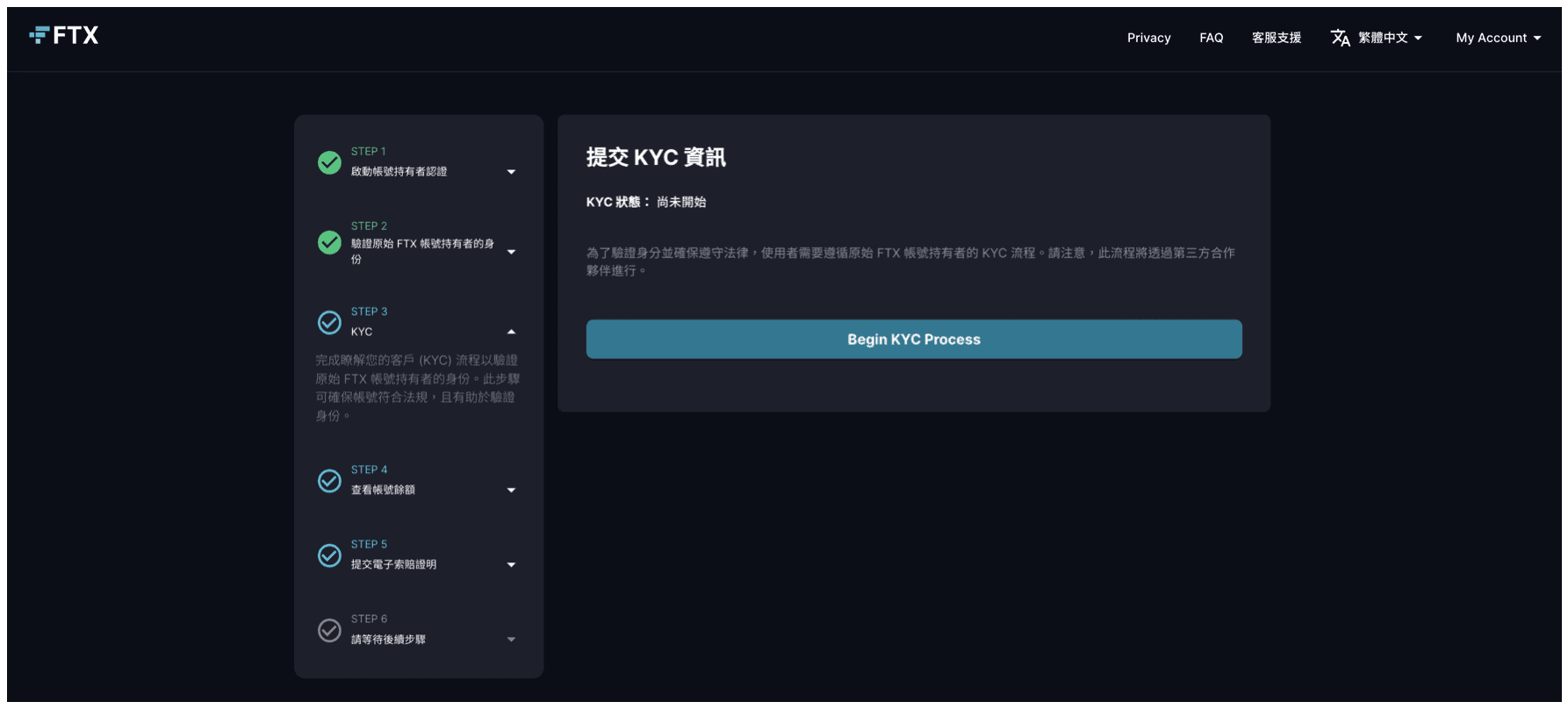Open the FAQ page

[1211, 38]
